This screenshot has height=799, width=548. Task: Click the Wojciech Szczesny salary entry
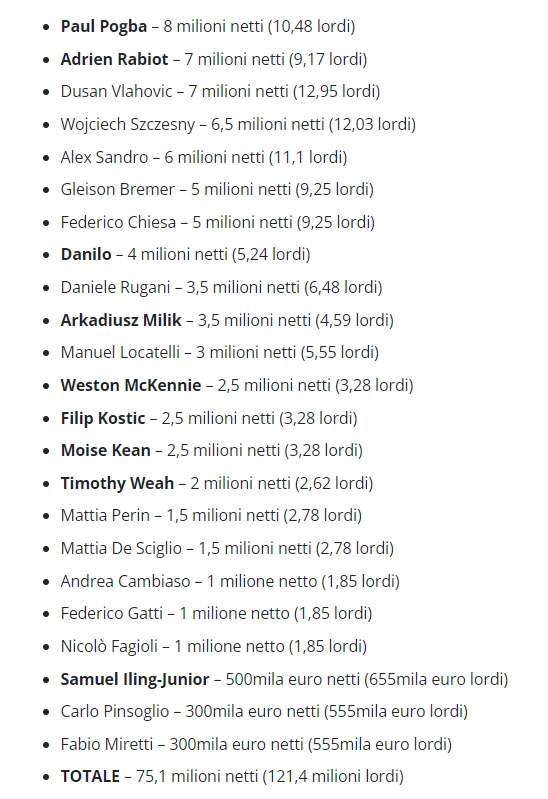(x=238, y=124)
